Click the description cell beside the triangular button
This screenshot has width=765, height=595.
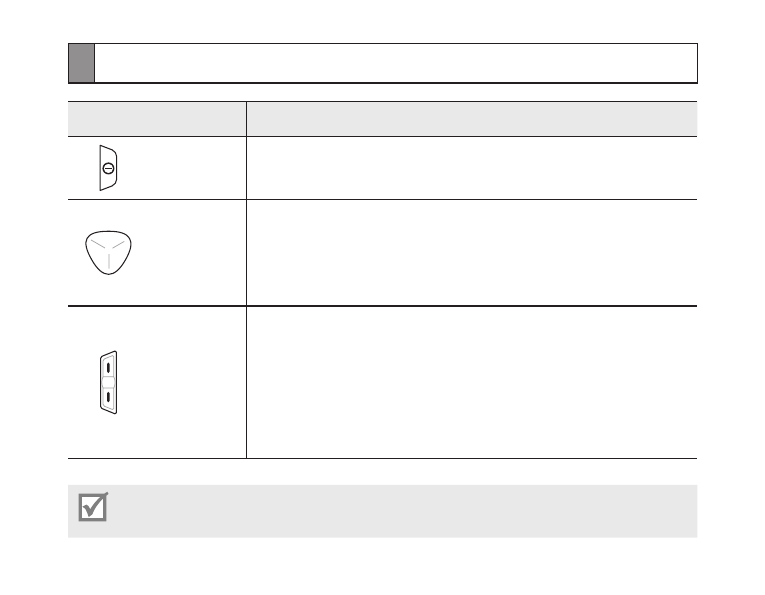472,253
